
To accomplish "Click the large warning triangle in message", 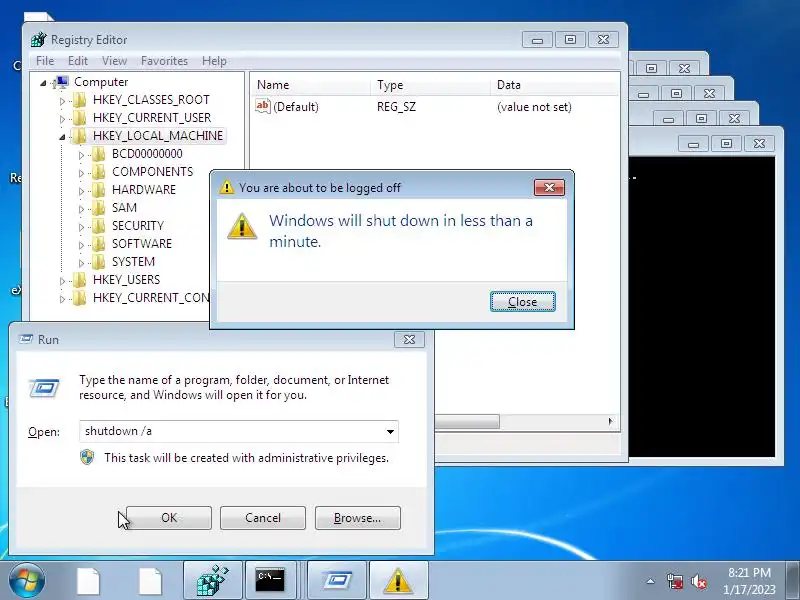I will point(242,226).
